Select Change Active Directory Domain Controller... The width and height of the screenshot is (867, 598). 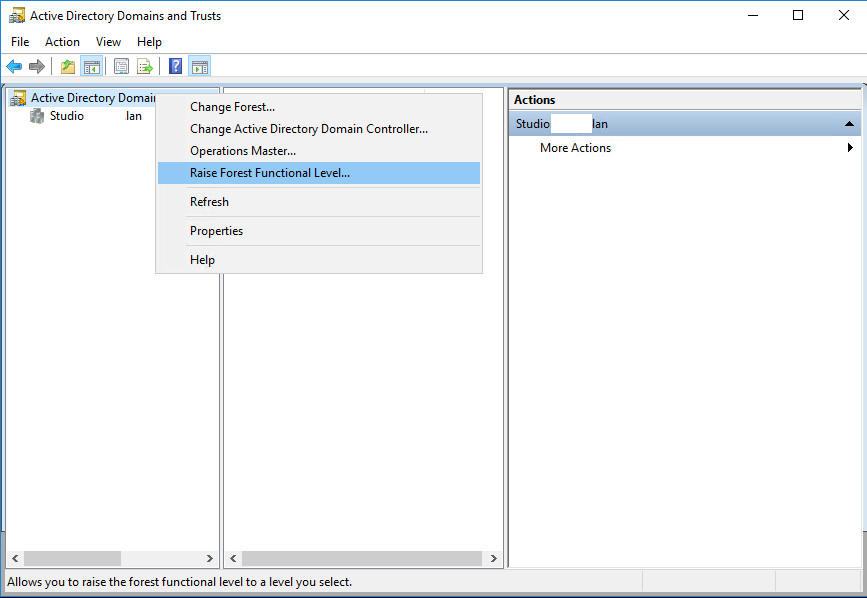point(319,129)
